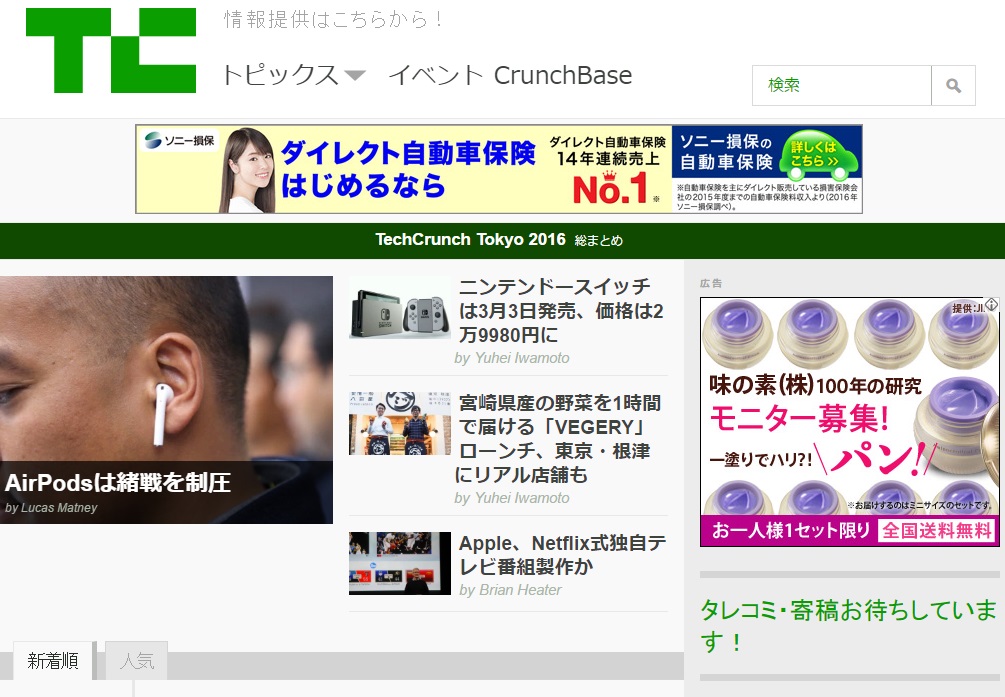Screen dimensions: 1005x697
Task: Expand the トピックス dropdown menu
Action: (294, 75)
